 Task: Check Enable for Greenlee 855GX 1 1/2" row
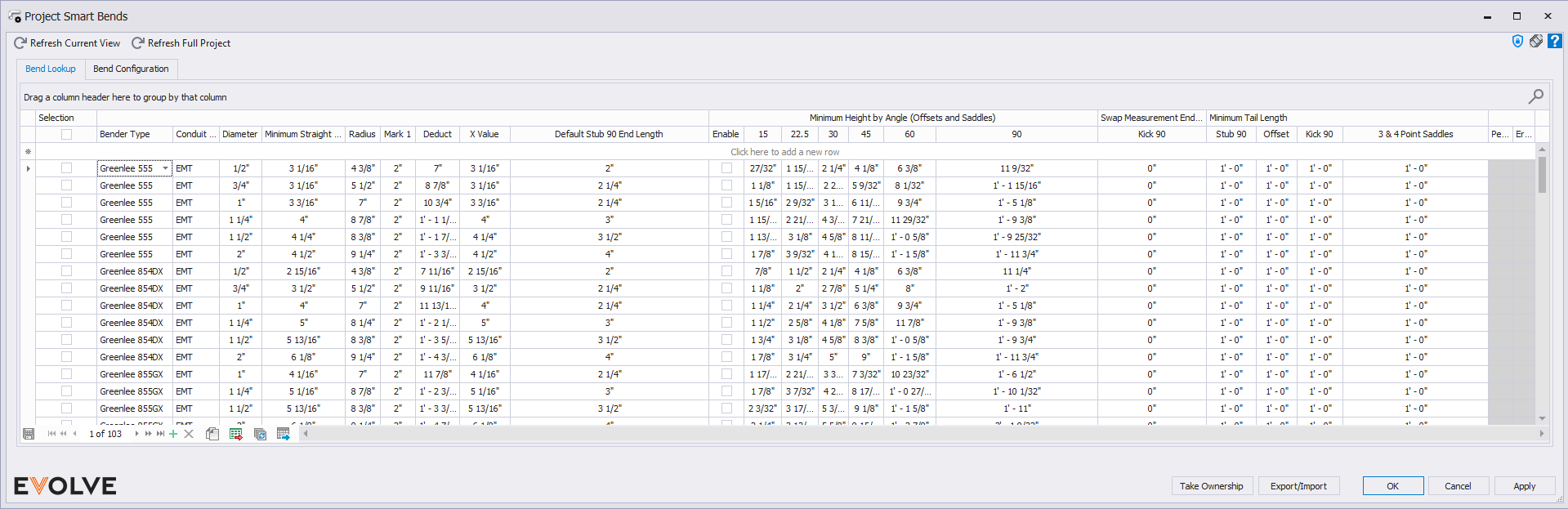tap(726, 409)
